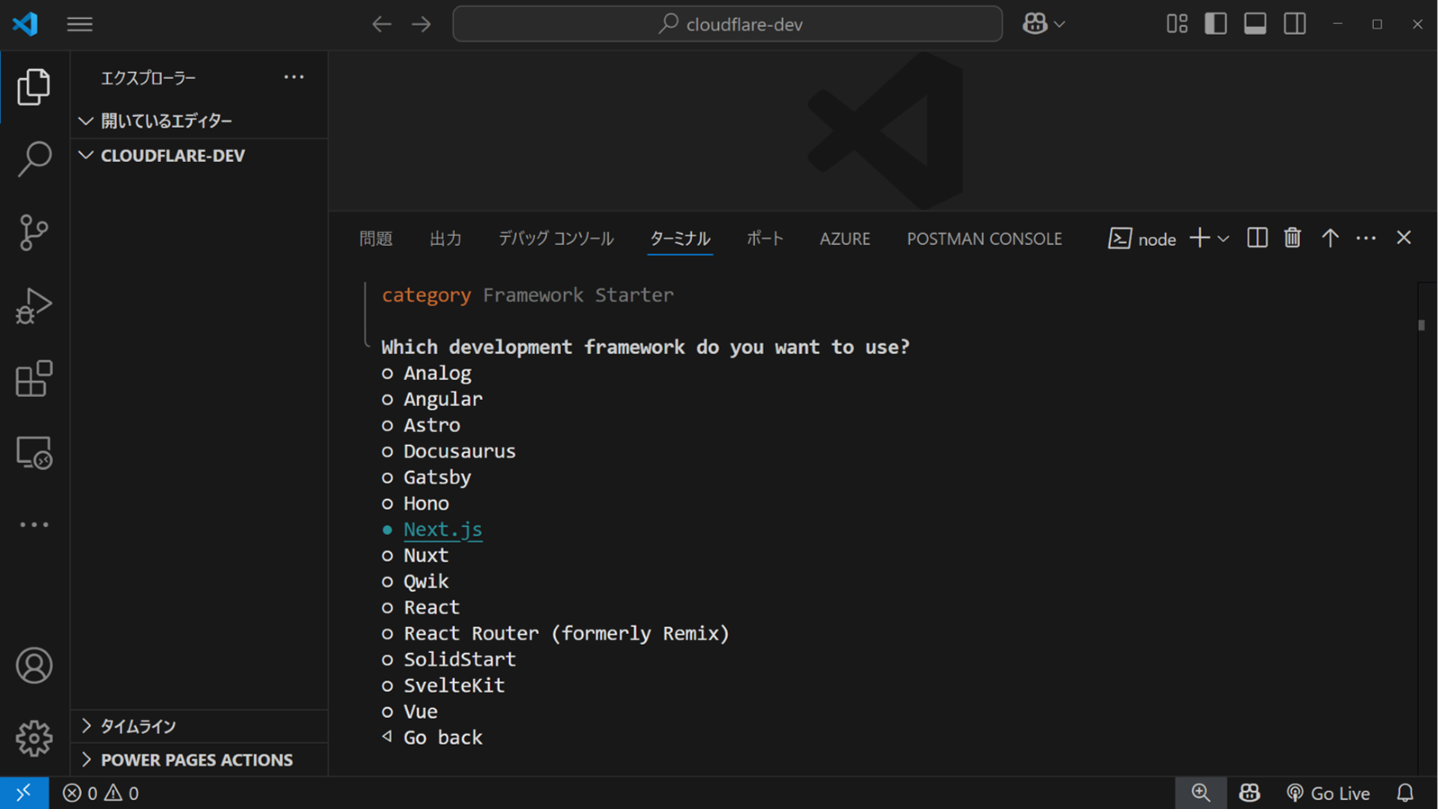Image resolution: width=1438 pixels, height=809 pixels.
Task: Switch to the AZURE tab
Action: click(x=845, y=239)
